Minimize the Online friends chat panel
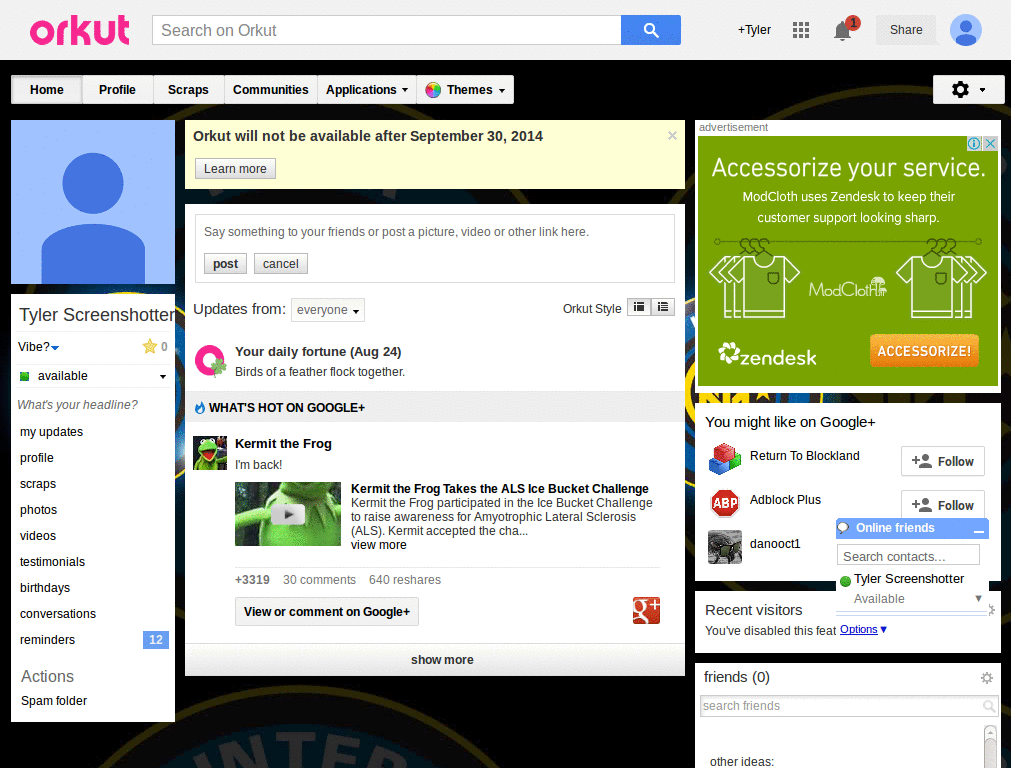The width and height of the screenshot is (1024, 768). [978, 530]
